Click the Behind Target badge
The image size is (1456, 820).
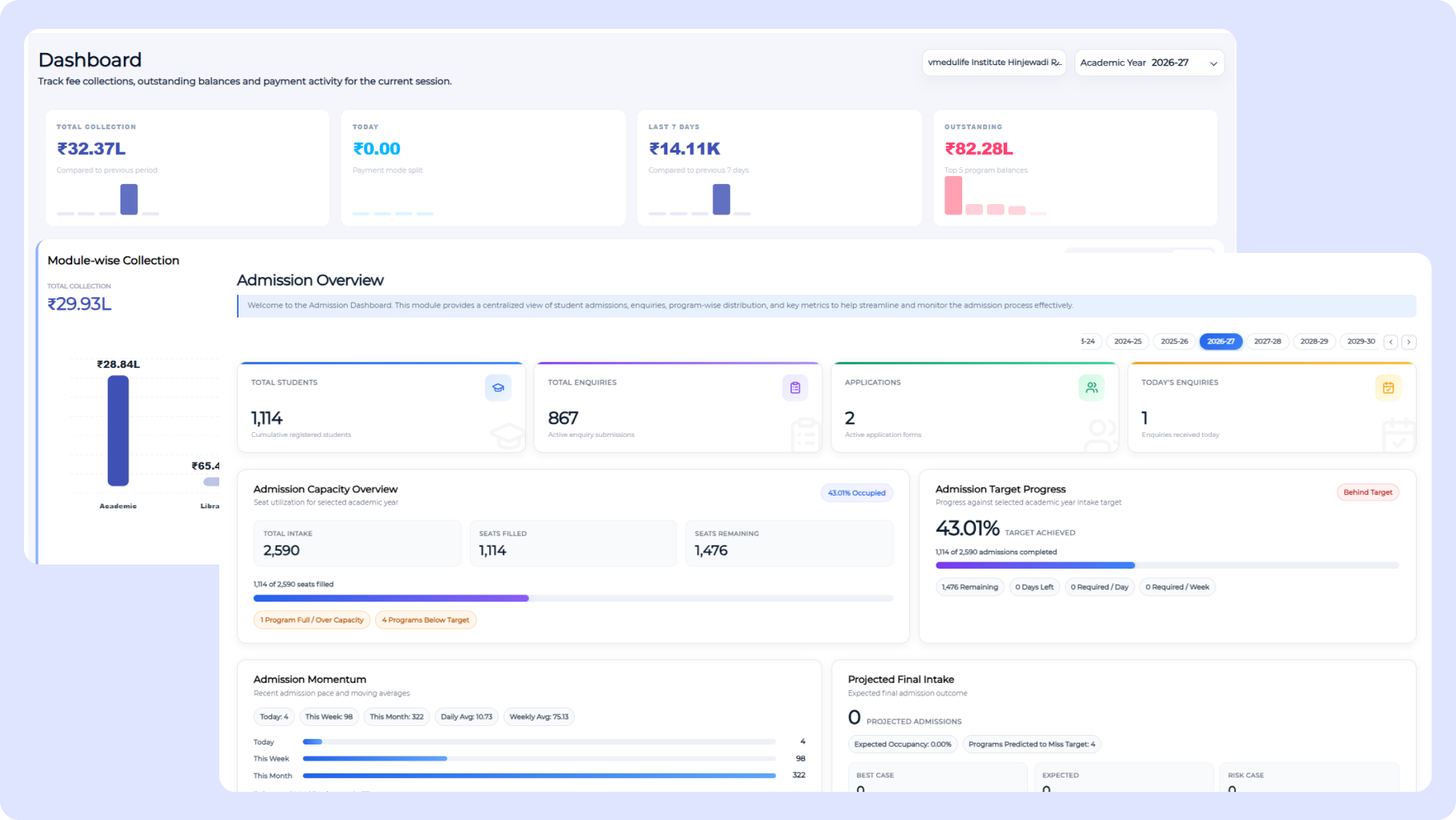coord(1368,492)
